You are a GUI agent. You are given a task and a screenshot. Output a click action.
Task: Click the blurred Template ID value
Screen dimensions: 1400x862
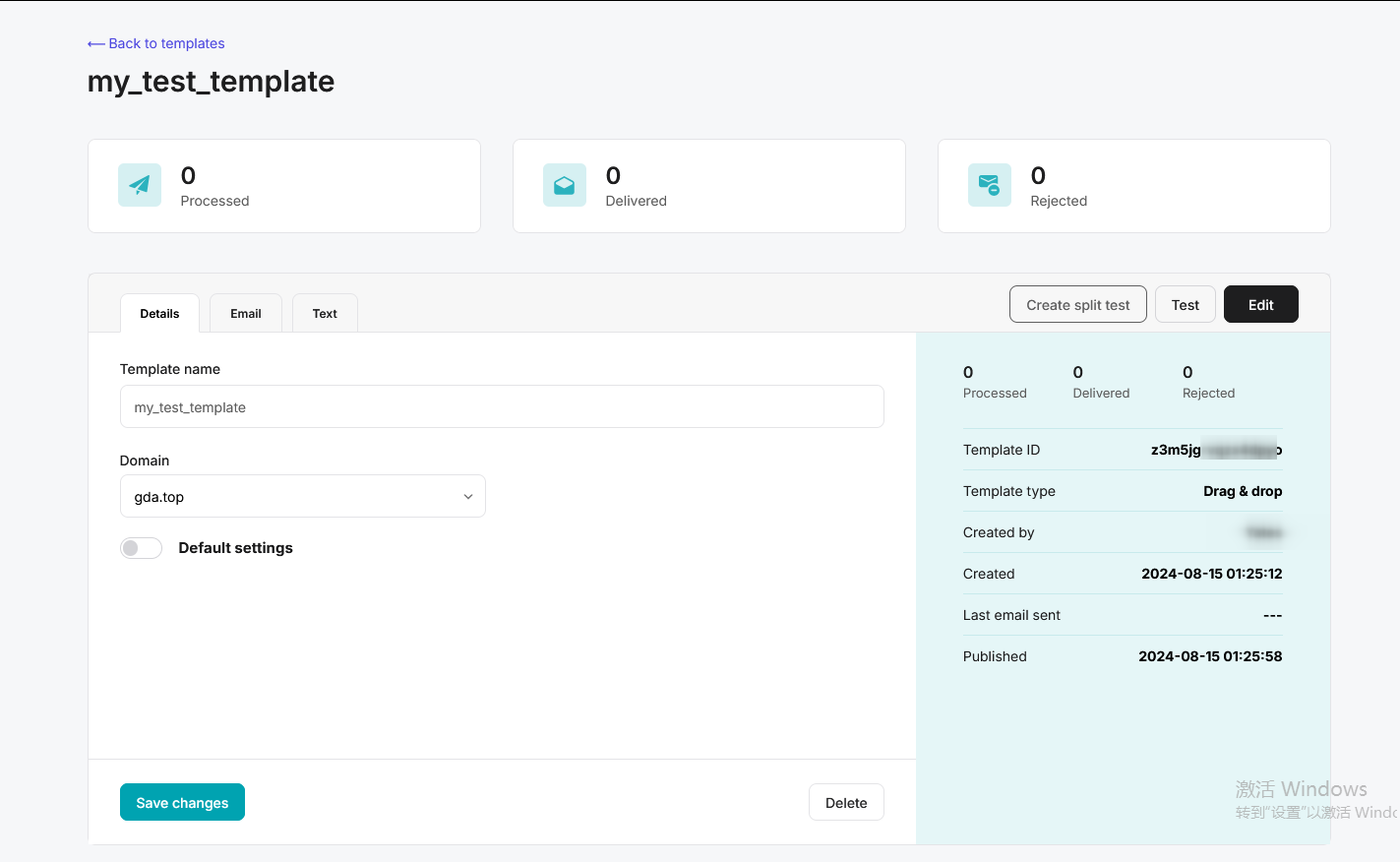pos(1216,450)
